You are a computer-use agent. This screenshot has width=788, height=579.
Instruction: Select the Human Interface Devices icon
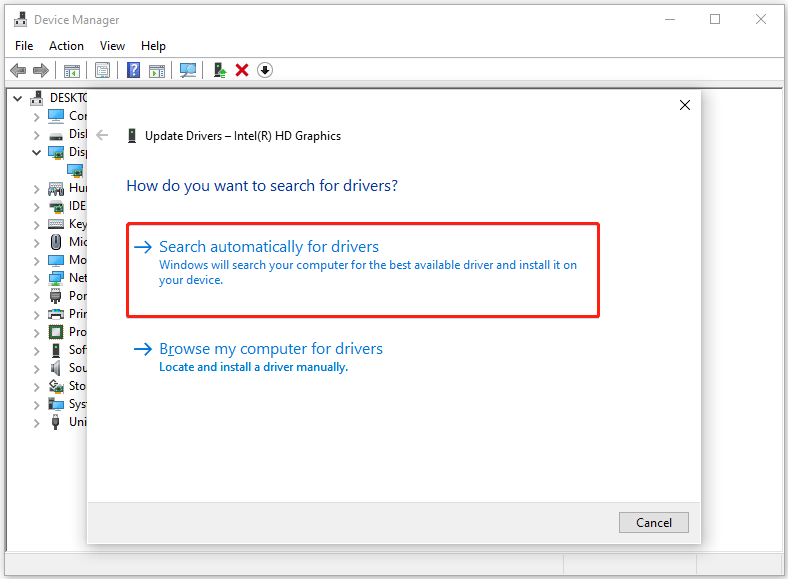[56, 188]
